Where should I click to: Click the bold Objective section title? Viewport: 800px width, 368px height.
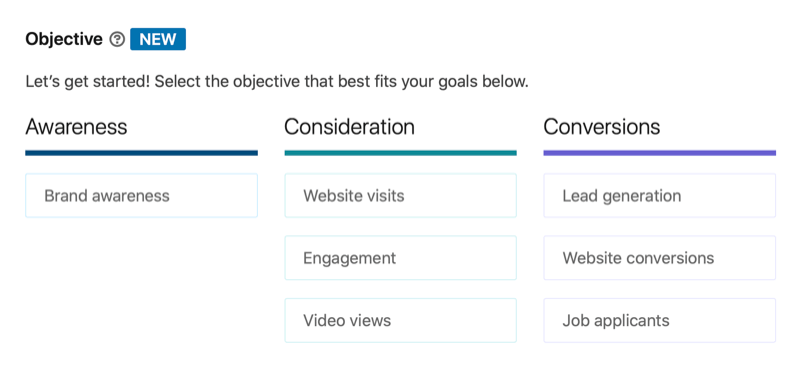(64, 39)
